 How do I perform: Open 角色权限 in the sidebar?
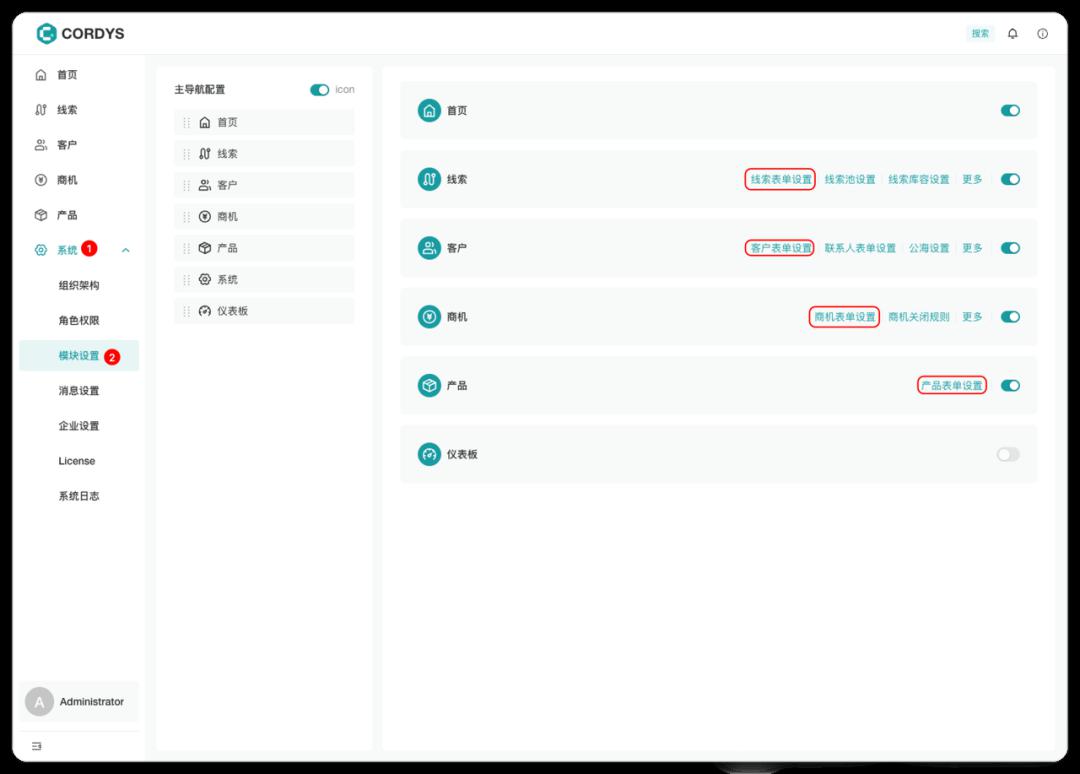point(79,321)
